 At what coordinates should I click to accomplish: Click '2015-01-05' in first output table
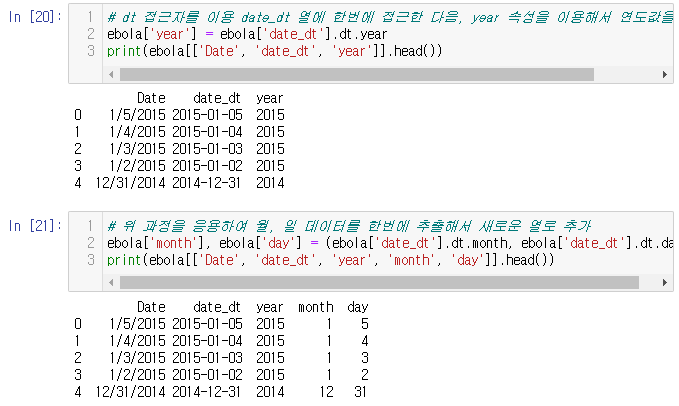(x=207, y=115)
